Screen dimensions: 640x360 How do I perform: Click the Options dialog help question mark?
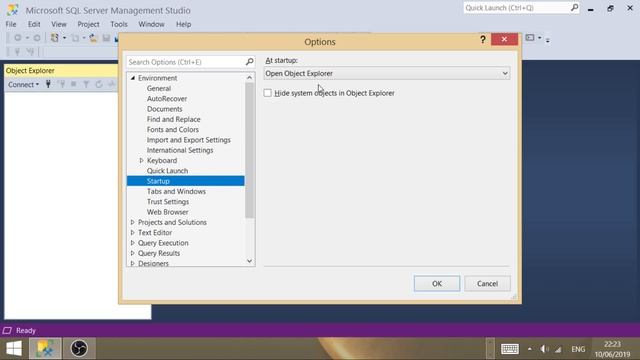pos(483,40)
